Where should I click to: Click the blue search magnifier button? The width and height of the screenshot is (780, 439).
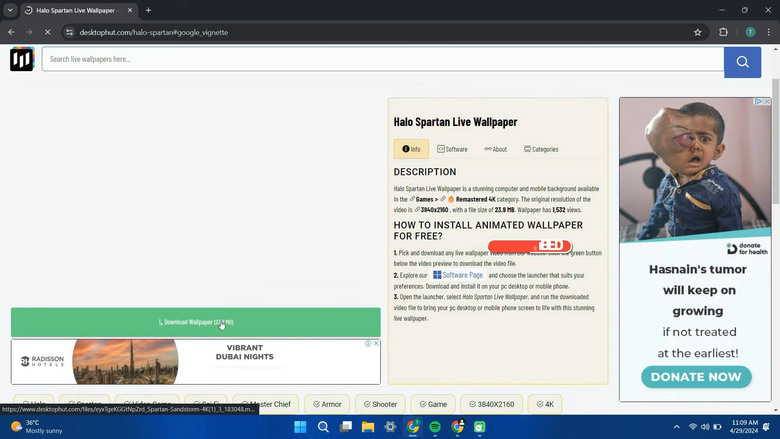click(x=742, y=62)
